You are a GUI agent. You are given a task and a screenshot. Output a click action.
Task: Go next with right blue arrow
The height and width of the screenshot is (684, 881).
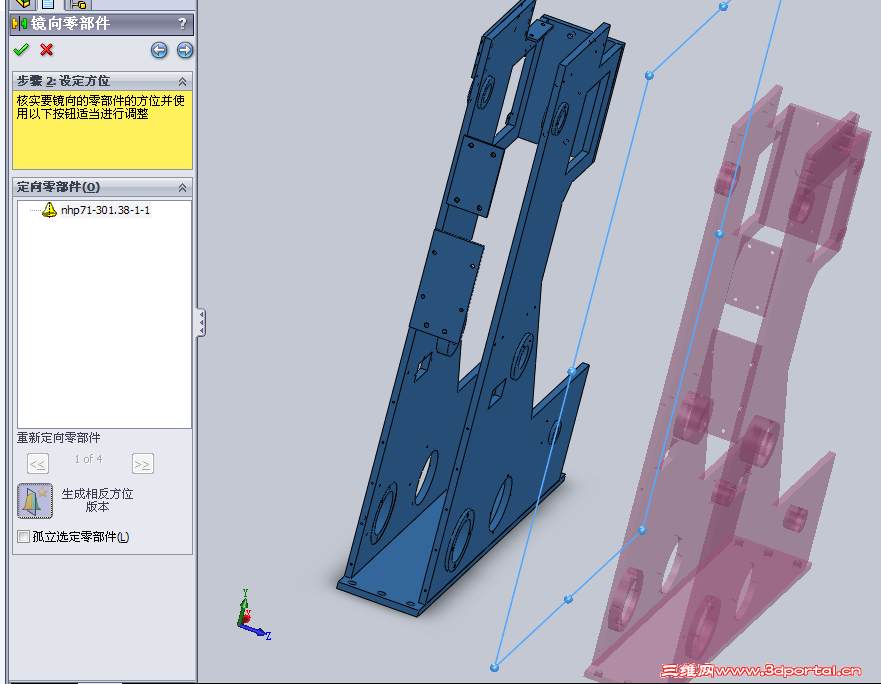click(x=184, y=50)
